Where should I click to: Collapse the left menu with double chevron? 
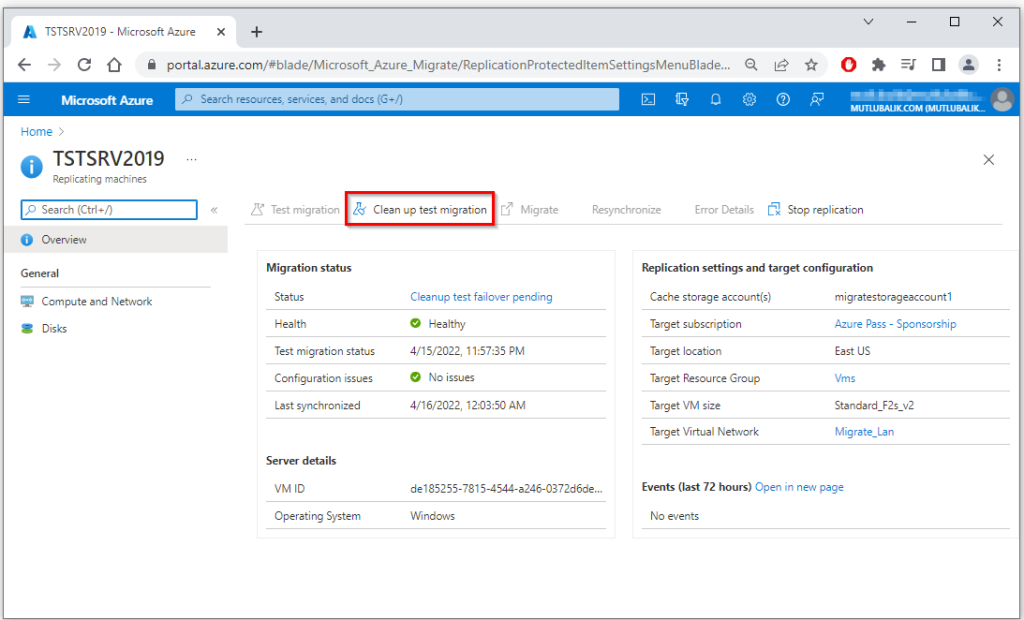214,210
